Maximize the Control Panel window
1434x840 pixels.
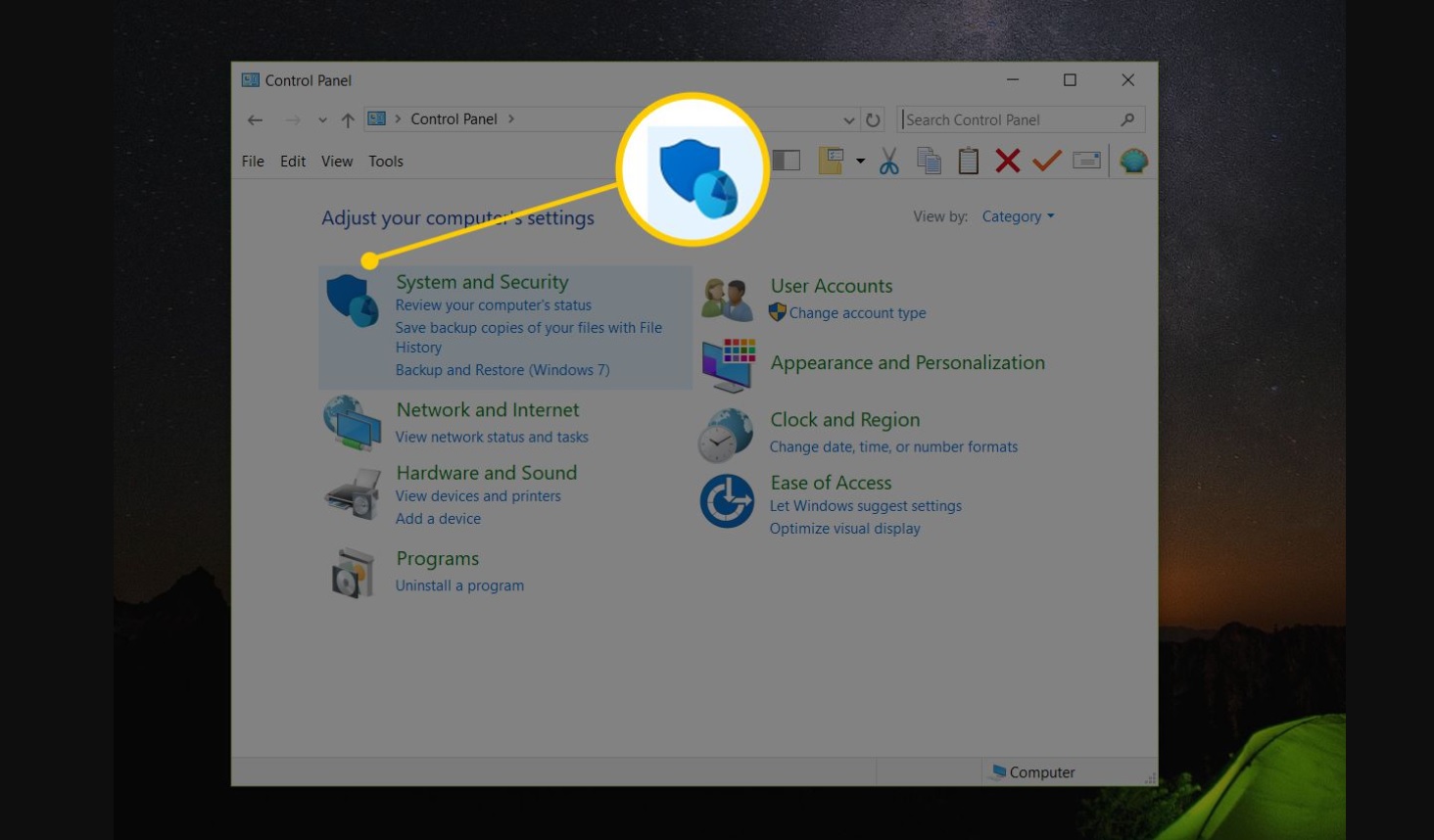1070,80
